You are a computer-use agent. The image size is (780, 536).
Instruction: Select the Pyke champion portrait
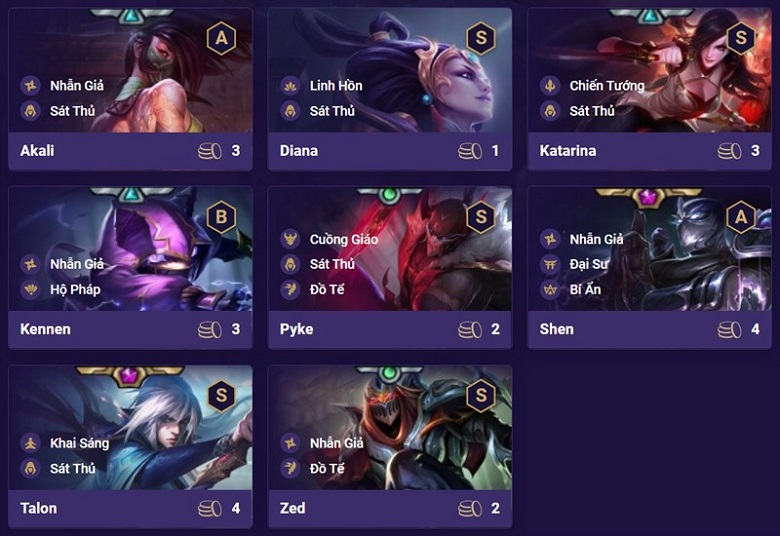[x=390, y=249]
